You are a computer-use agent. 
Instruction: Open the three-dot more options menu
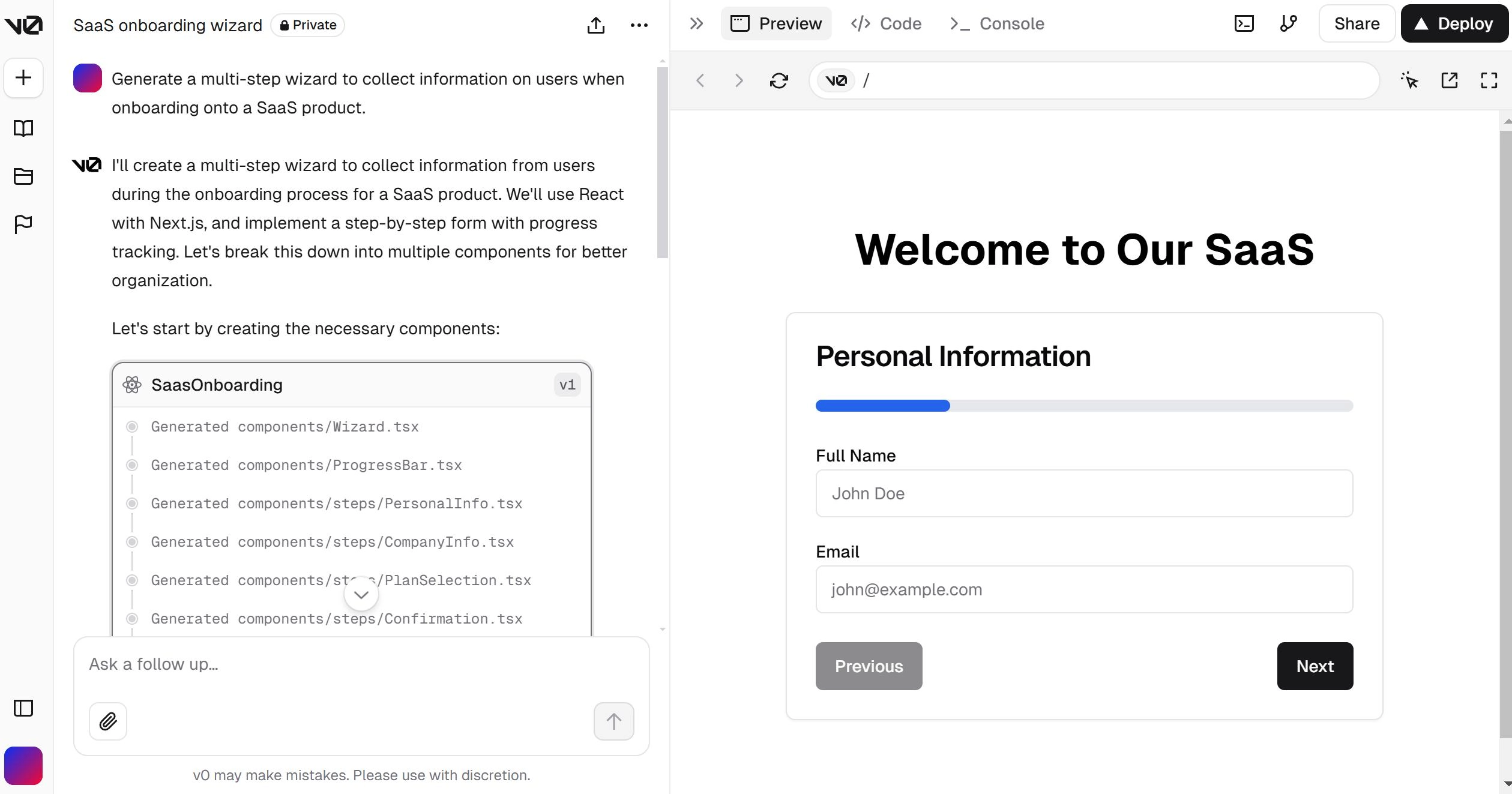click(x=639, y=25)
